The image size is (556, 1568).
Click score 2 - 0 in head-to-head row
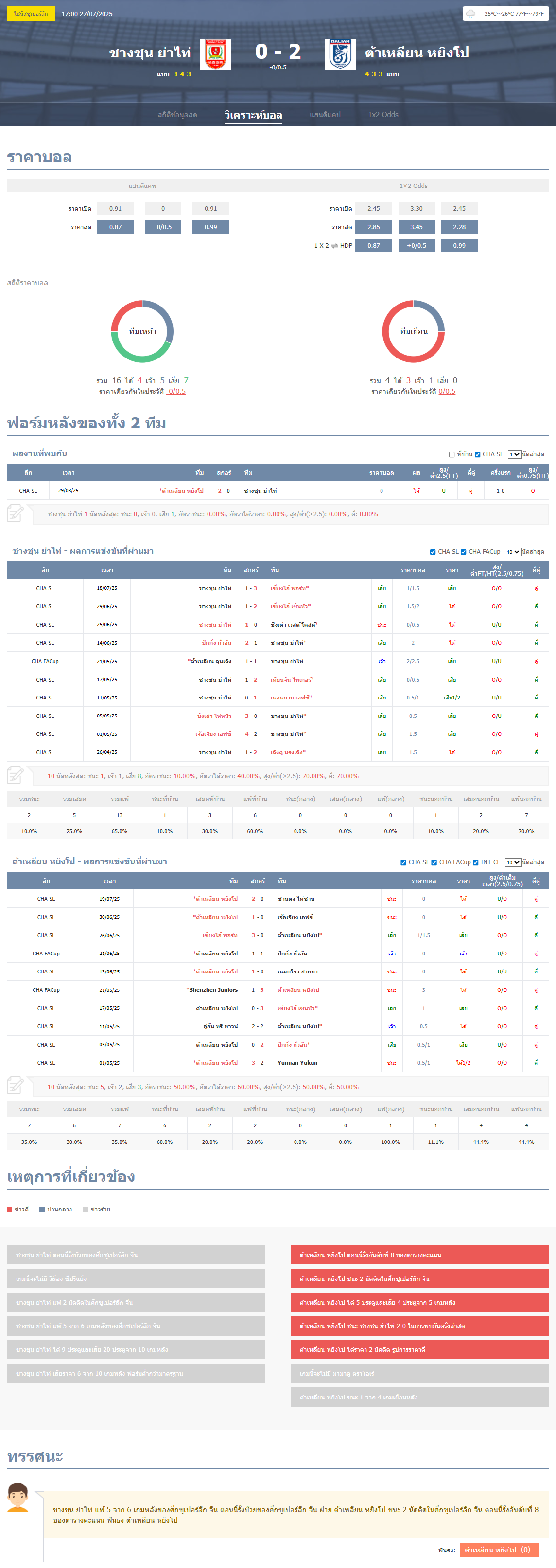(224, 491)
